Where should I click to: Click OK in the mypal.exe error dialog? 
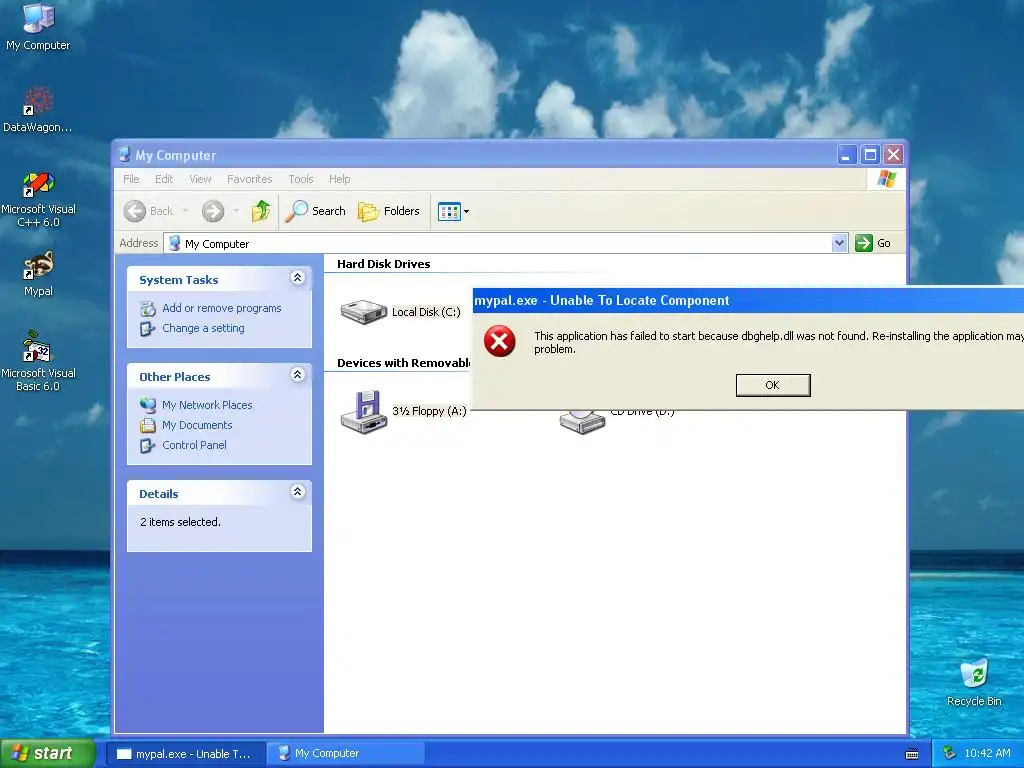click(773, 385)
